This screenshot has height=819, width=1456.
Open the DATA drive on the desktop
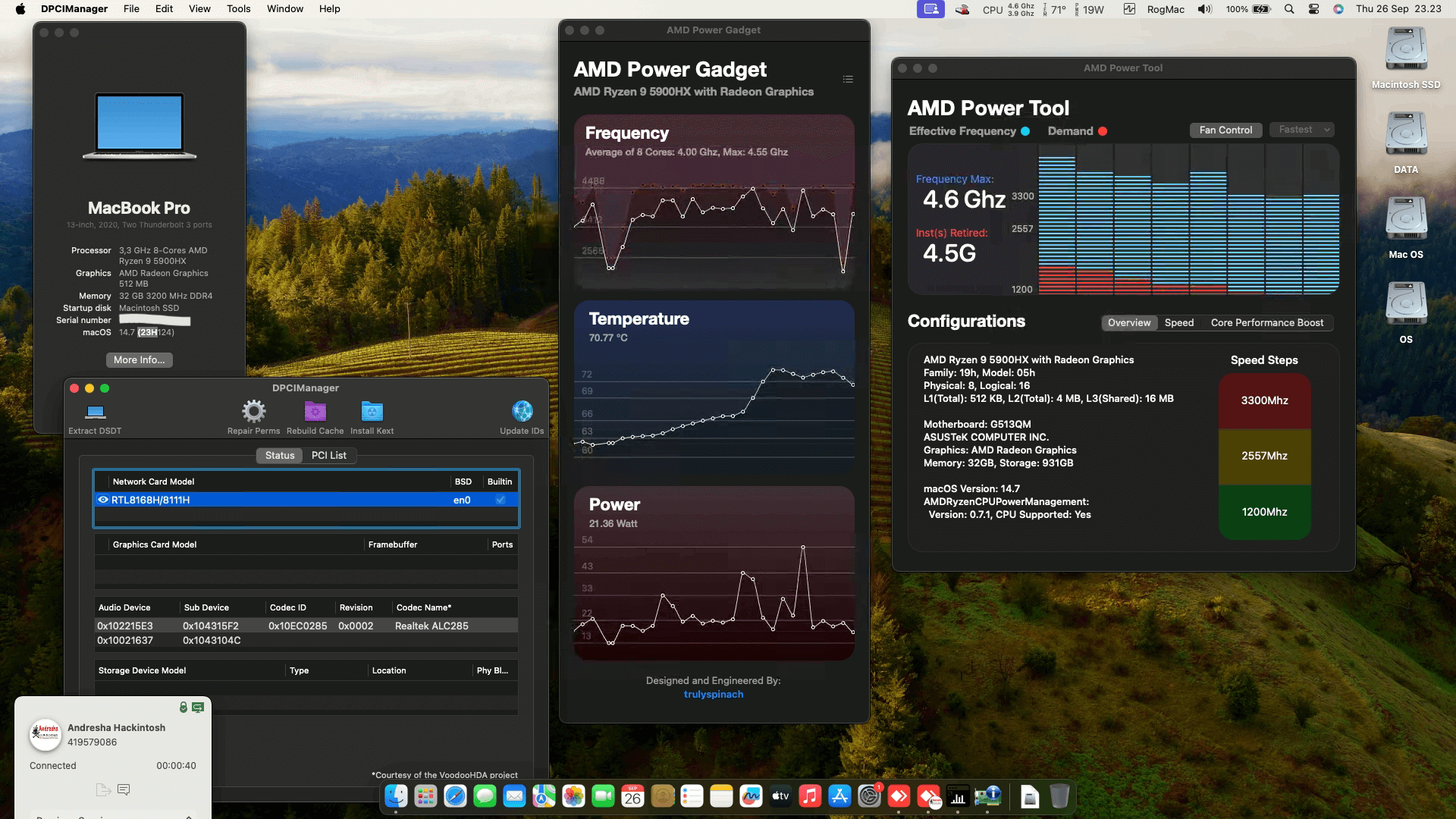1406,143
